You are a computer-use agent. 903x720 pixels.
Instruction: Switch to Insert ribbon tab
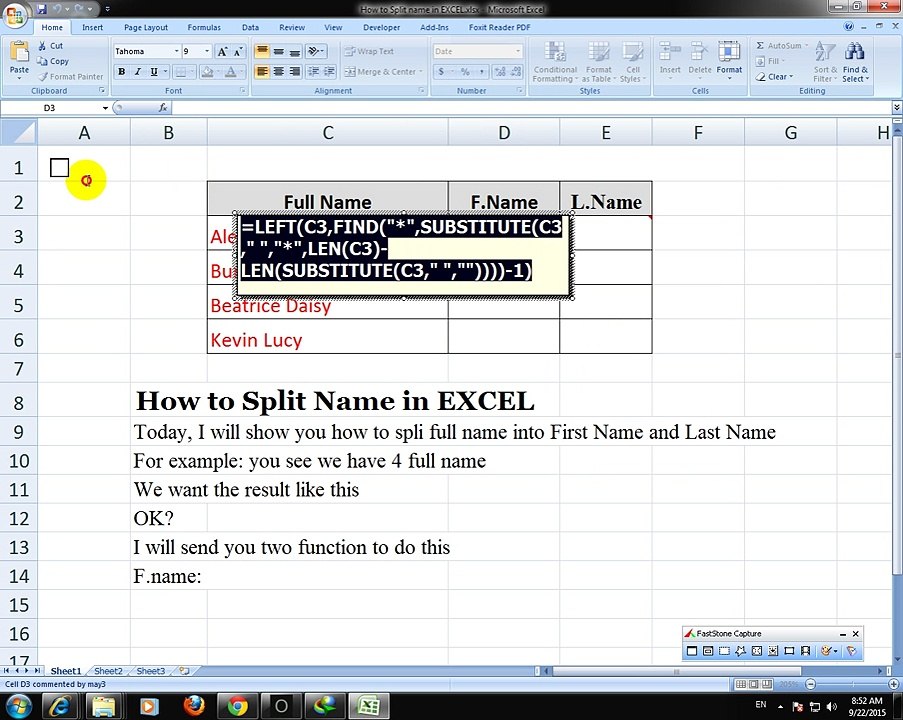pos(92,27)
